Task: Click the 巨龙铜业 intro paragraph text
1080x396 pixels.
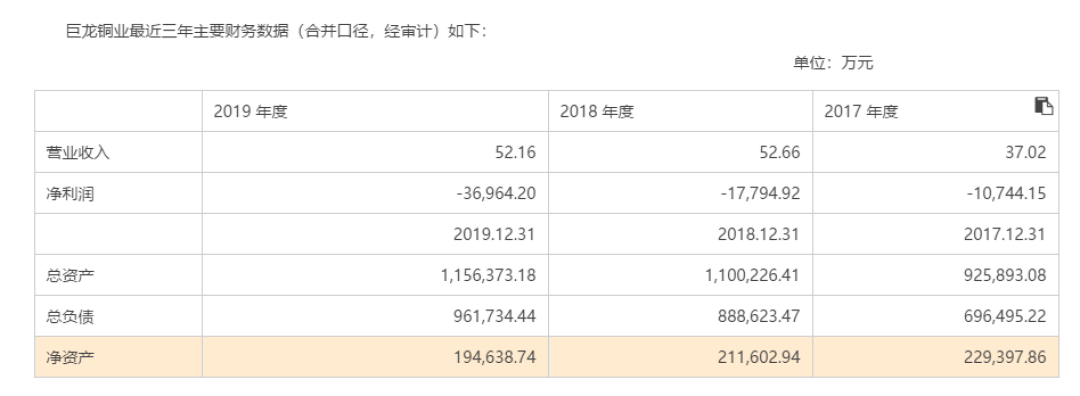Action: click(x=276, y=32)
